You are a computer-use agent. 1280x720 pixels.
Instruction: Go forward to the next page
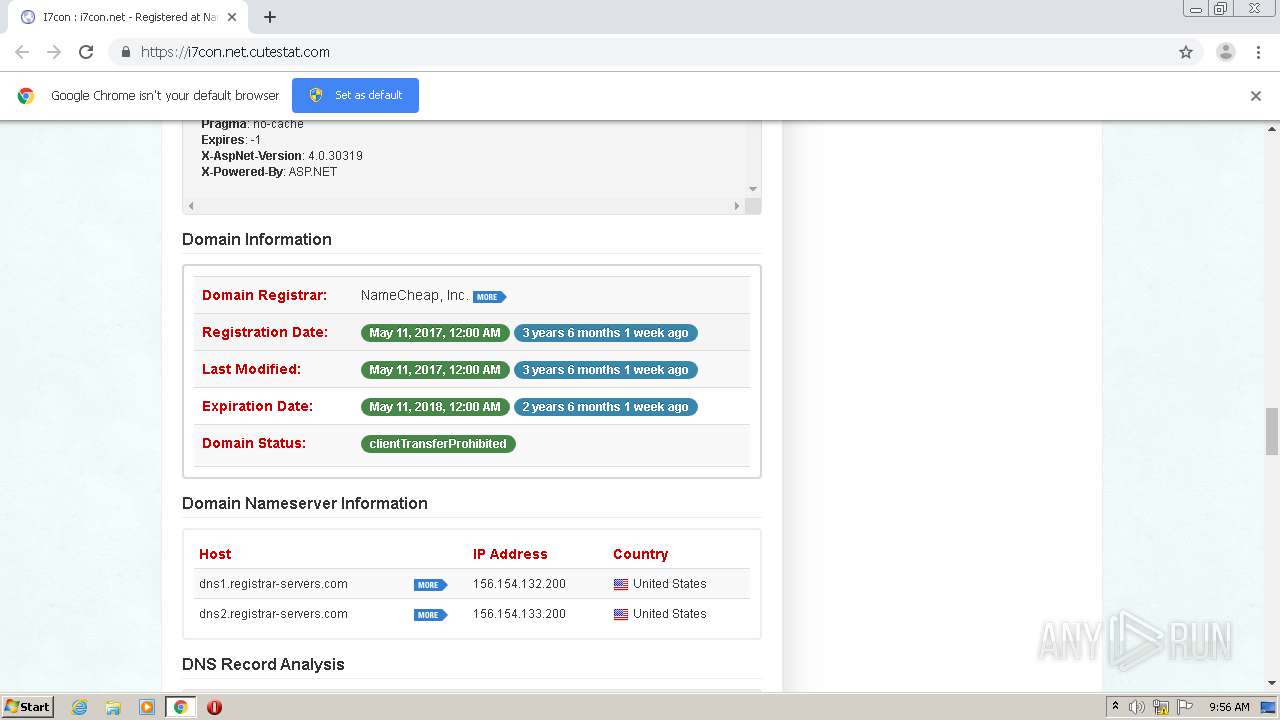tap(54, 52)
